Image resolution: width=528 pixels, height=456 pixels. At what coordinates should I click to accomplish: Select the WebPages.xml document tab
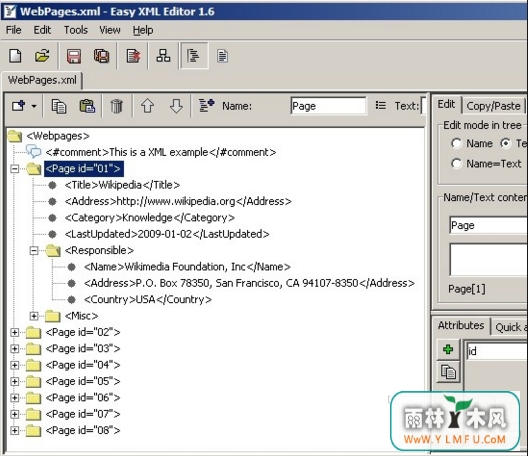click(42, 80)
